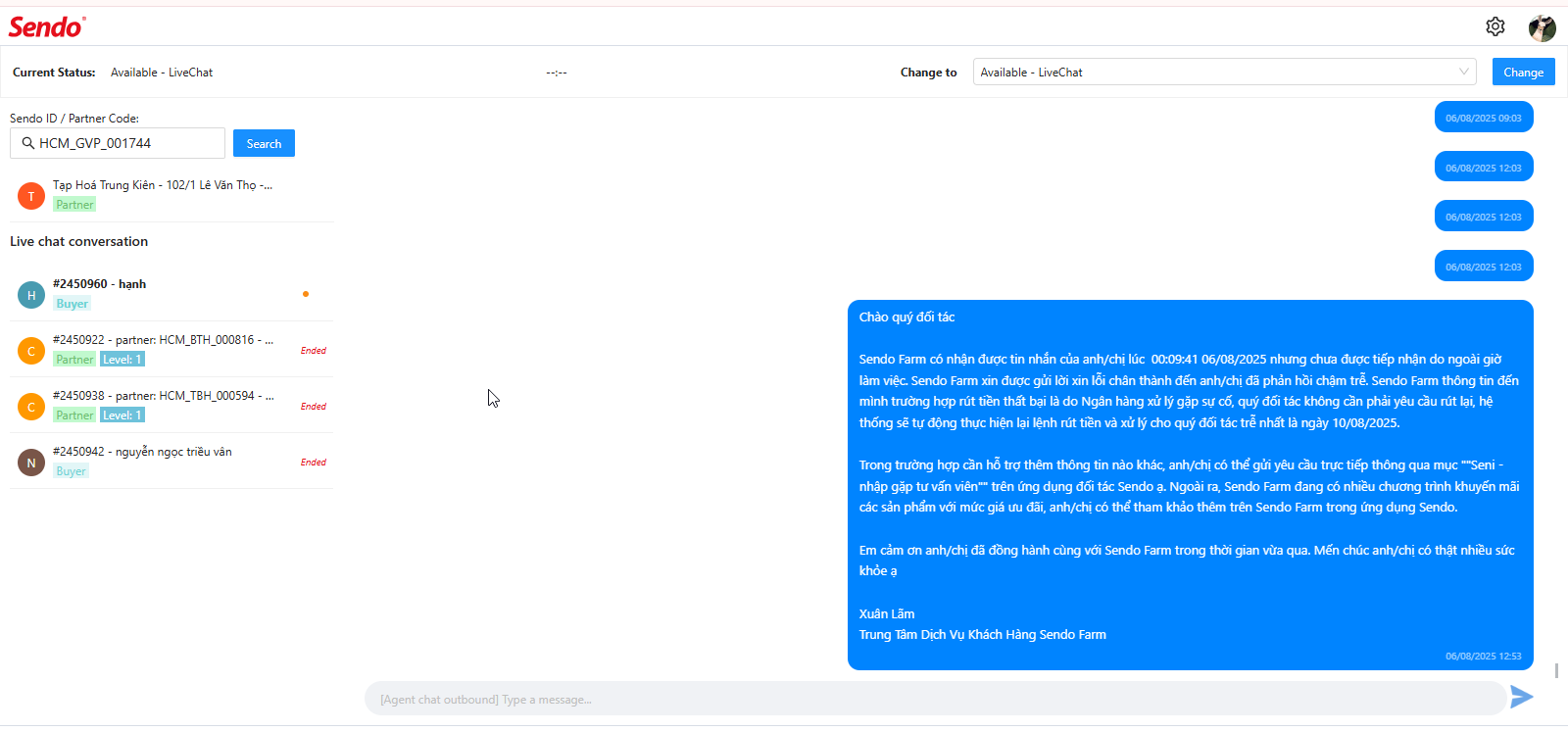The height and width of the screenshot is (732, 1568).
Task: Click the N avatar for conversation #2450942
Action: (x=31, y=463)
